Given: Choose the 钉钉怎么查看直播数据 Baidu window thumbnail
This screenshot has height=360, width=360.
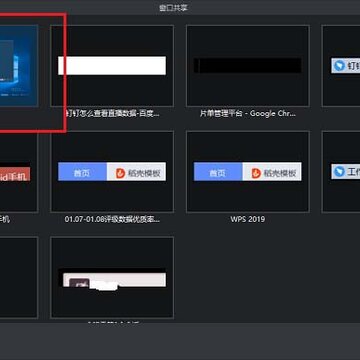Looking at the screenshot, I should point(112,66).
